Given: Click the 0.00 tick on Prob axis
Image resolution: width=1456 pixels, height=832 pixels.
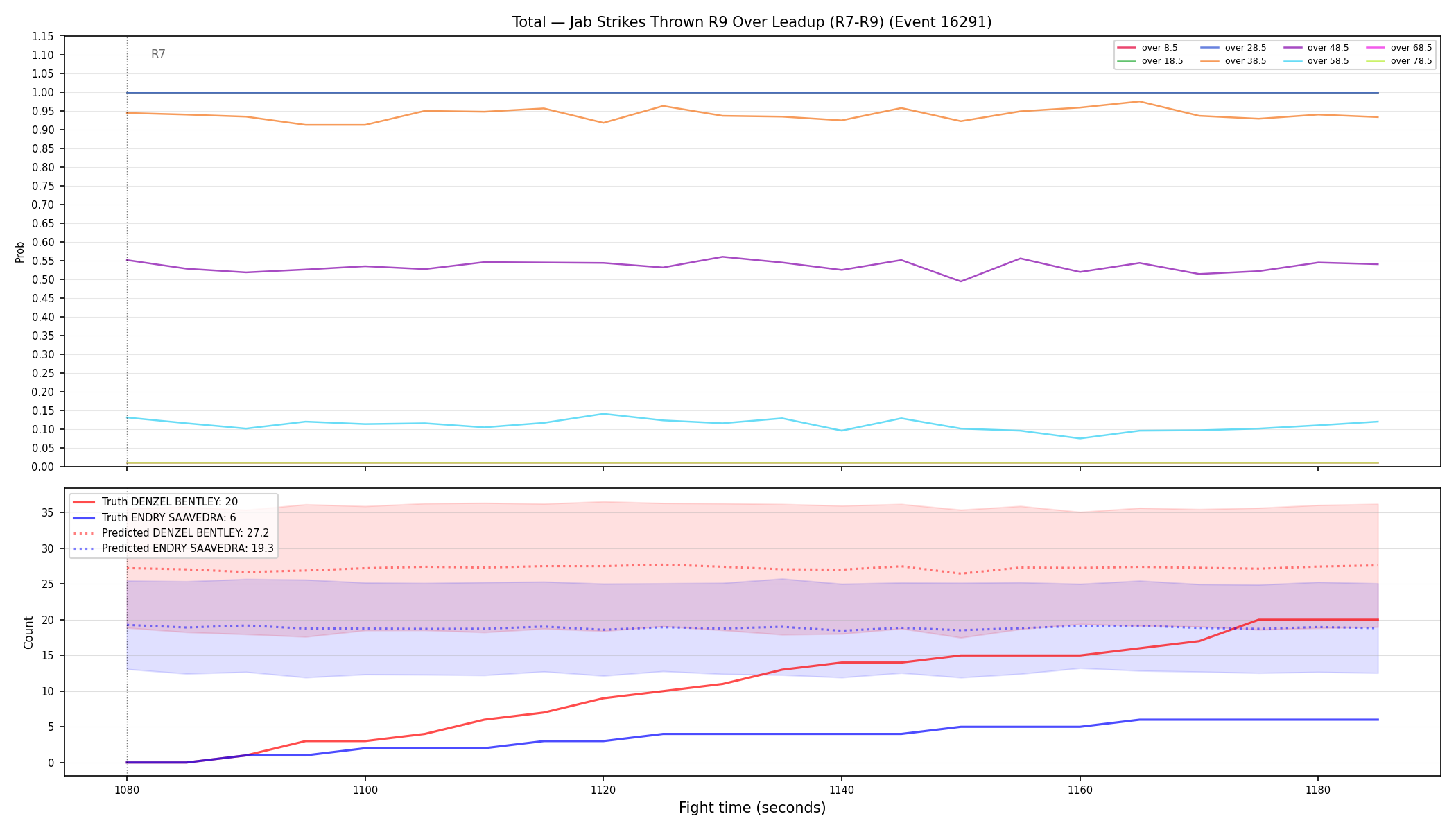Looking at the screenshot, I should (43, 467).
